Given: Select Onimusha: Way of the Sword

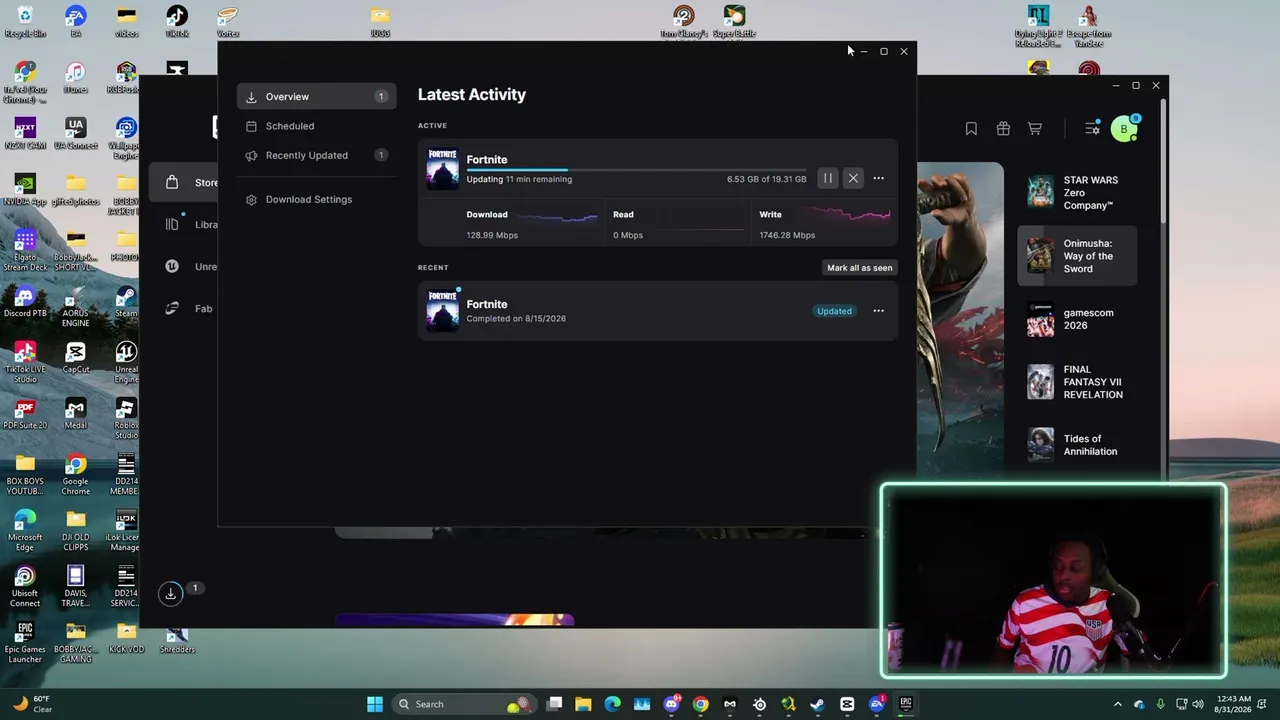Looking at the screenshot, I should click(1077, 256).
